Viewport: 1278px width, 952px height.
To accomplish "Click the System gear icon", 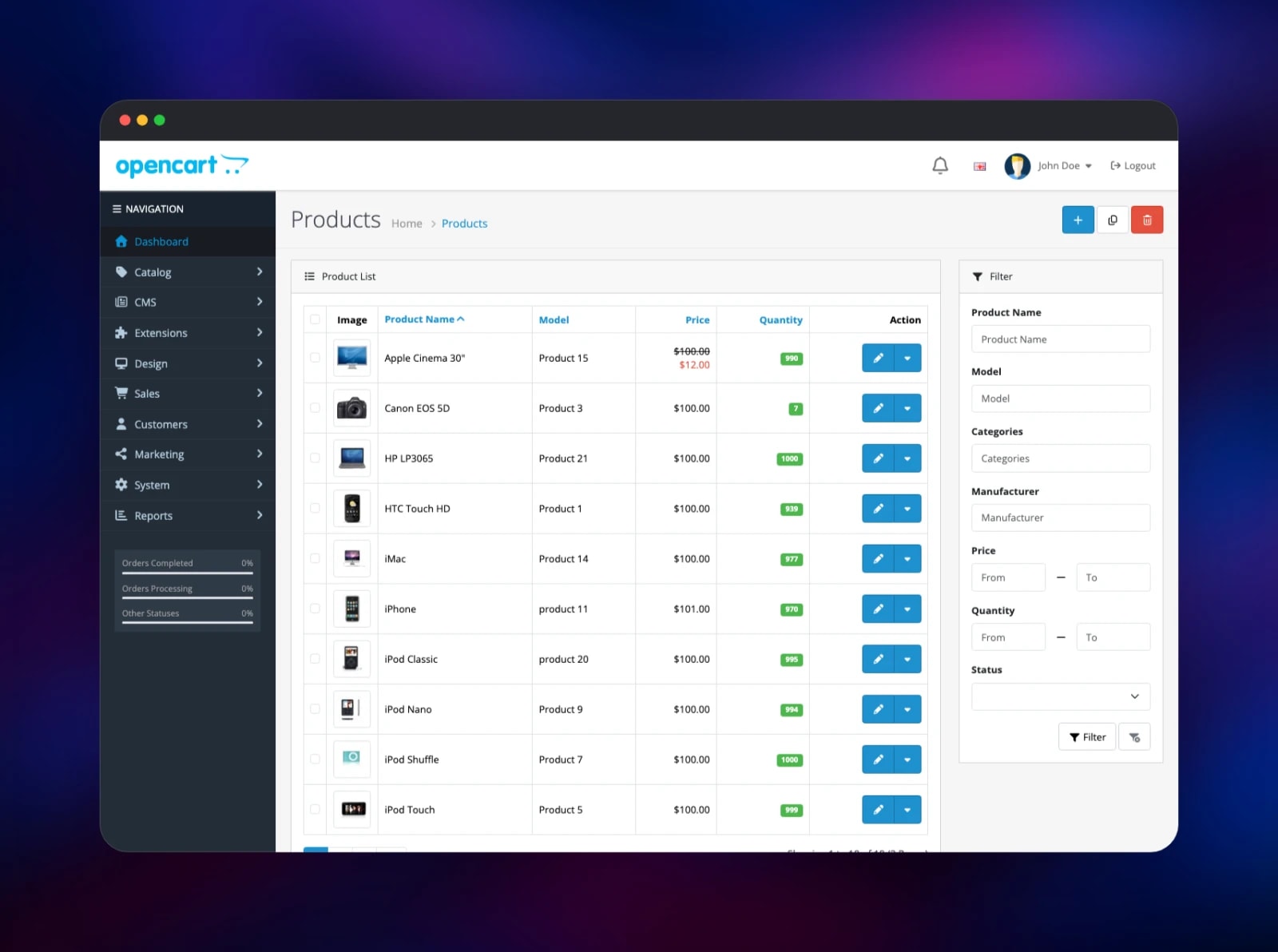I will coord(121,485).
